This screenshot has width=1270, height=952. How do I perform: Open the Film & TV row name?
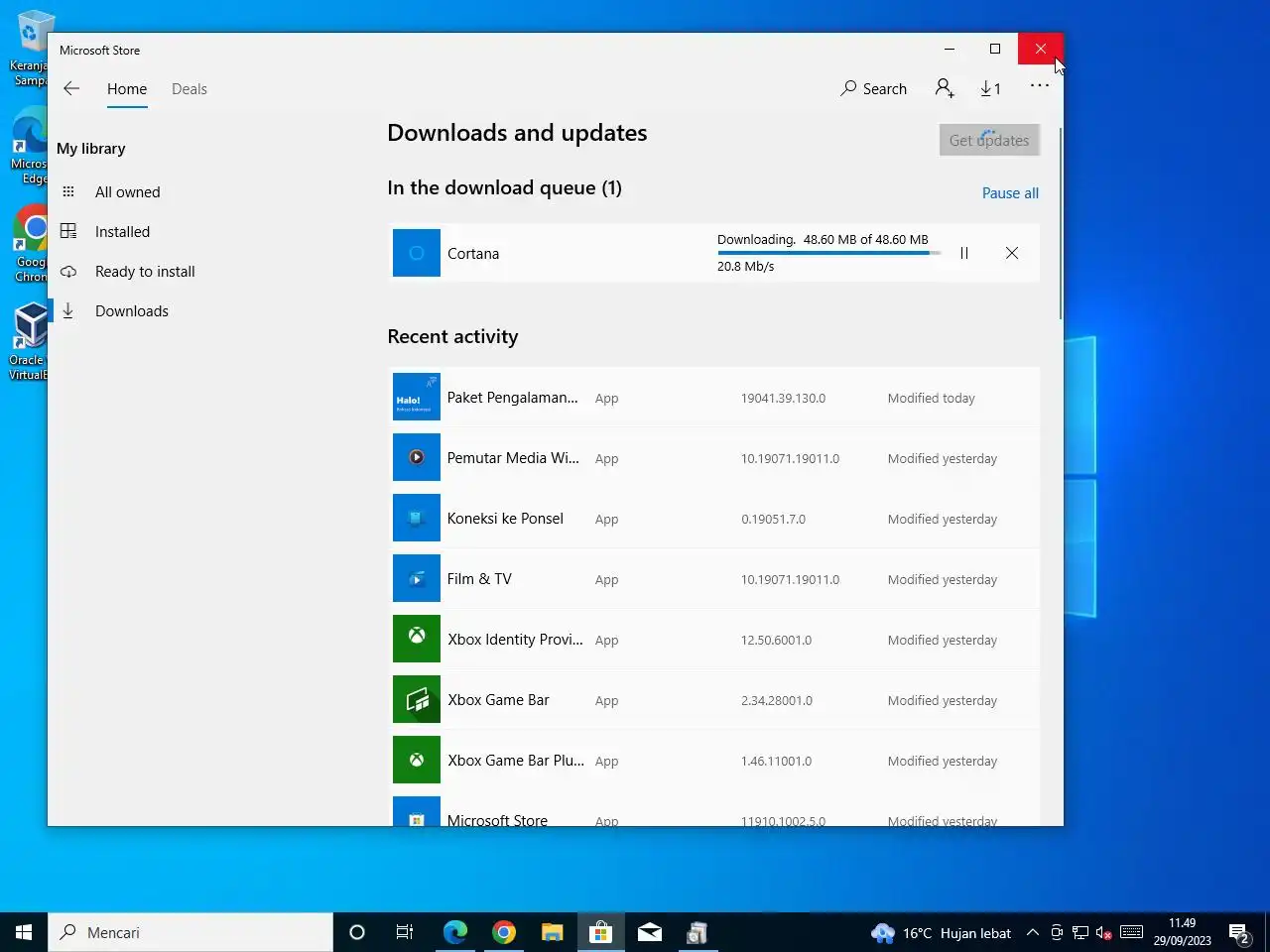coord(479,578)
